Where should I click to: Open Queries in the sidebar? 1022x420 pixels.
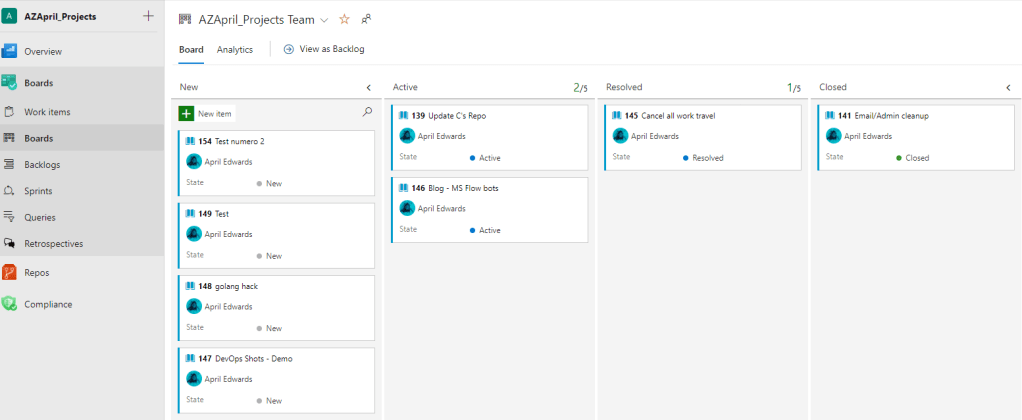click(x=40, y=217)
